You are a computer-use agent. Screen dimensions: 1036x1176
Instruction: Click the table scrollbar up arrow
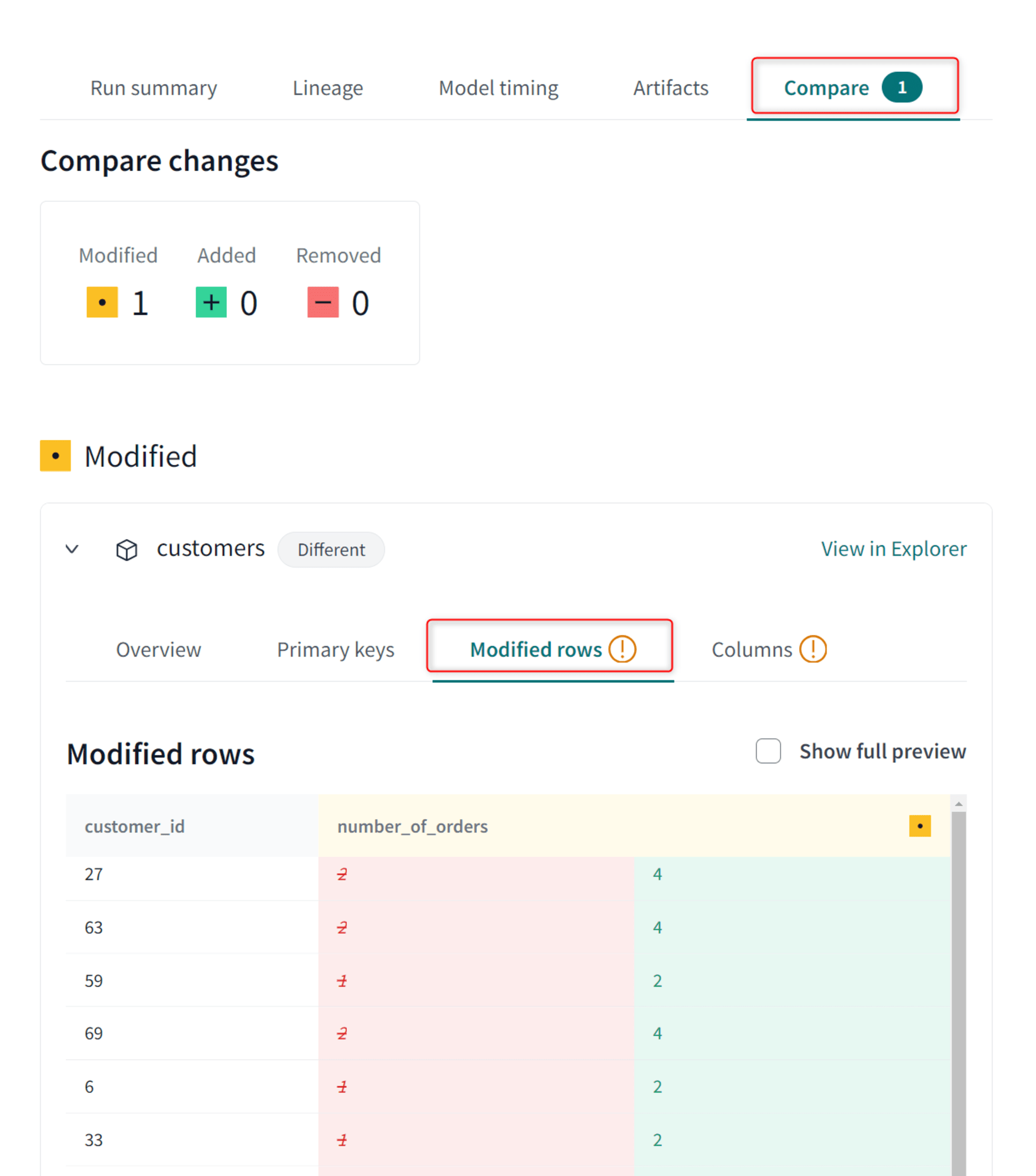pyautogui.click(x=959, y=804)
